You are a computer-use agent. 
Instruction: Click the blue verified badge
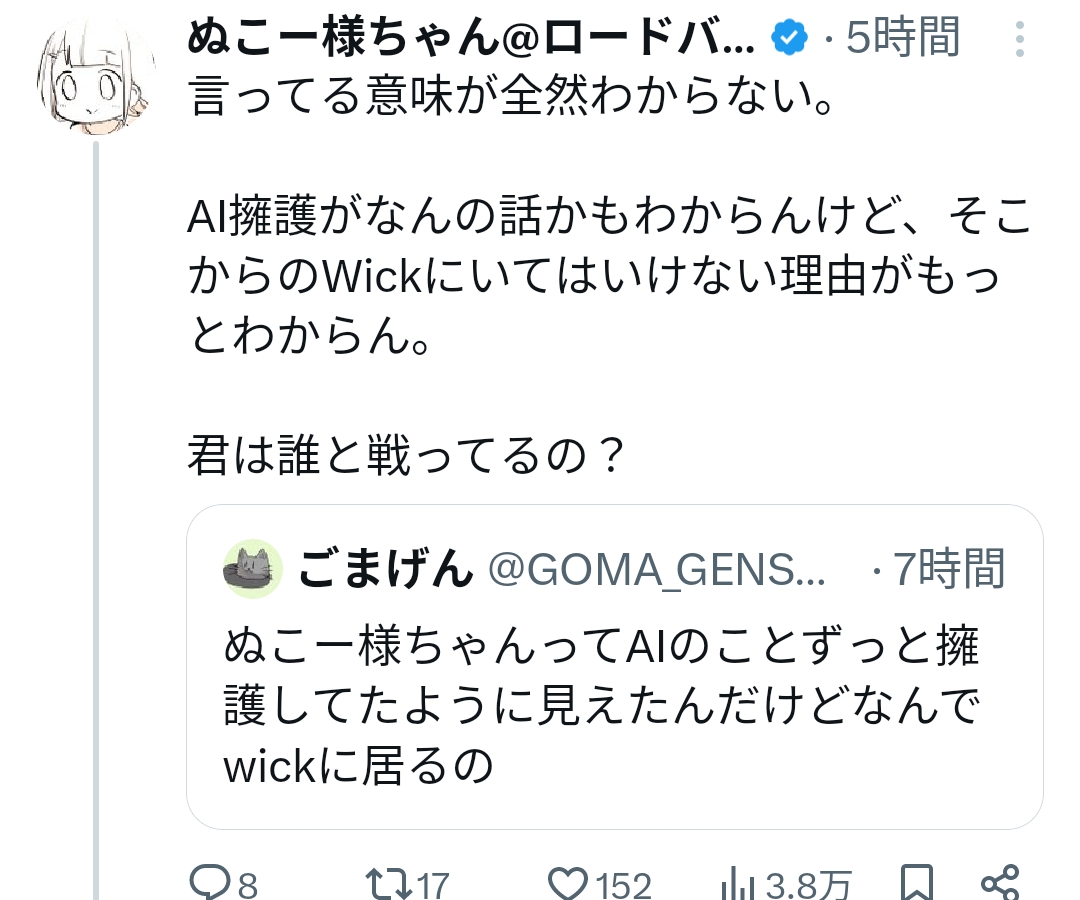click(789, 38)
